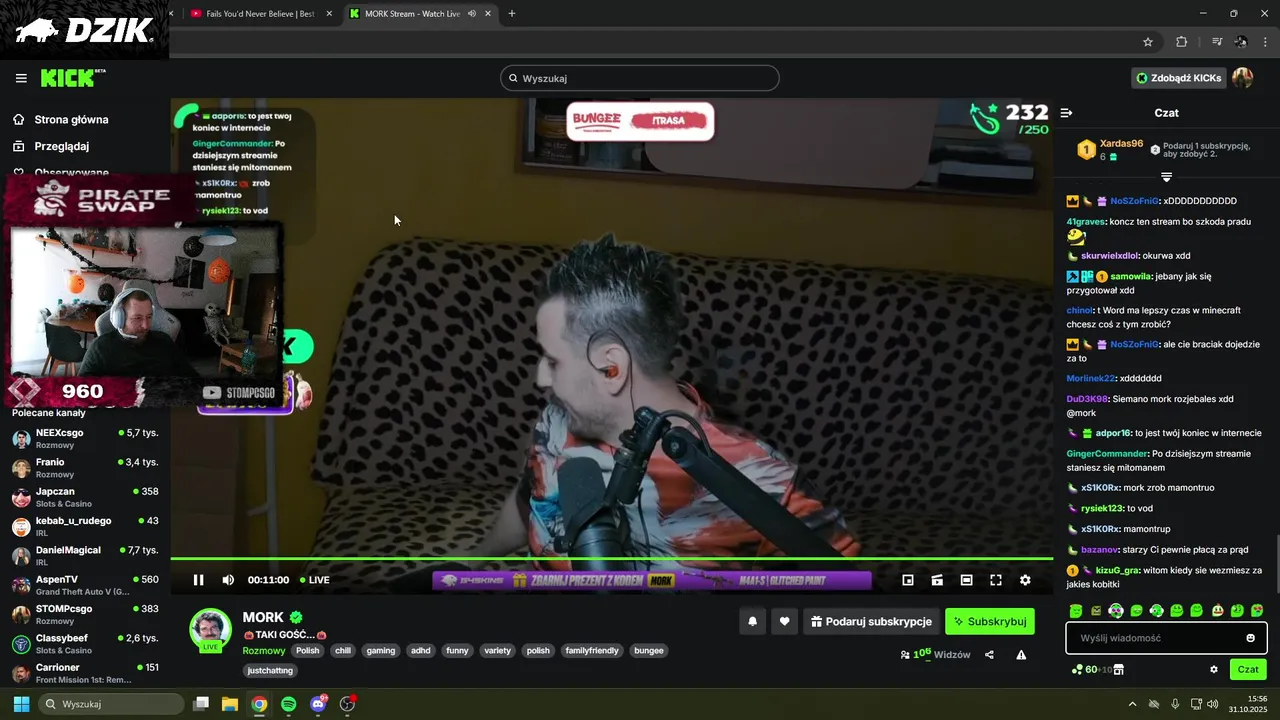
Task: Open Xardas96 top gifter entry
Action: tap(1110, 150)
